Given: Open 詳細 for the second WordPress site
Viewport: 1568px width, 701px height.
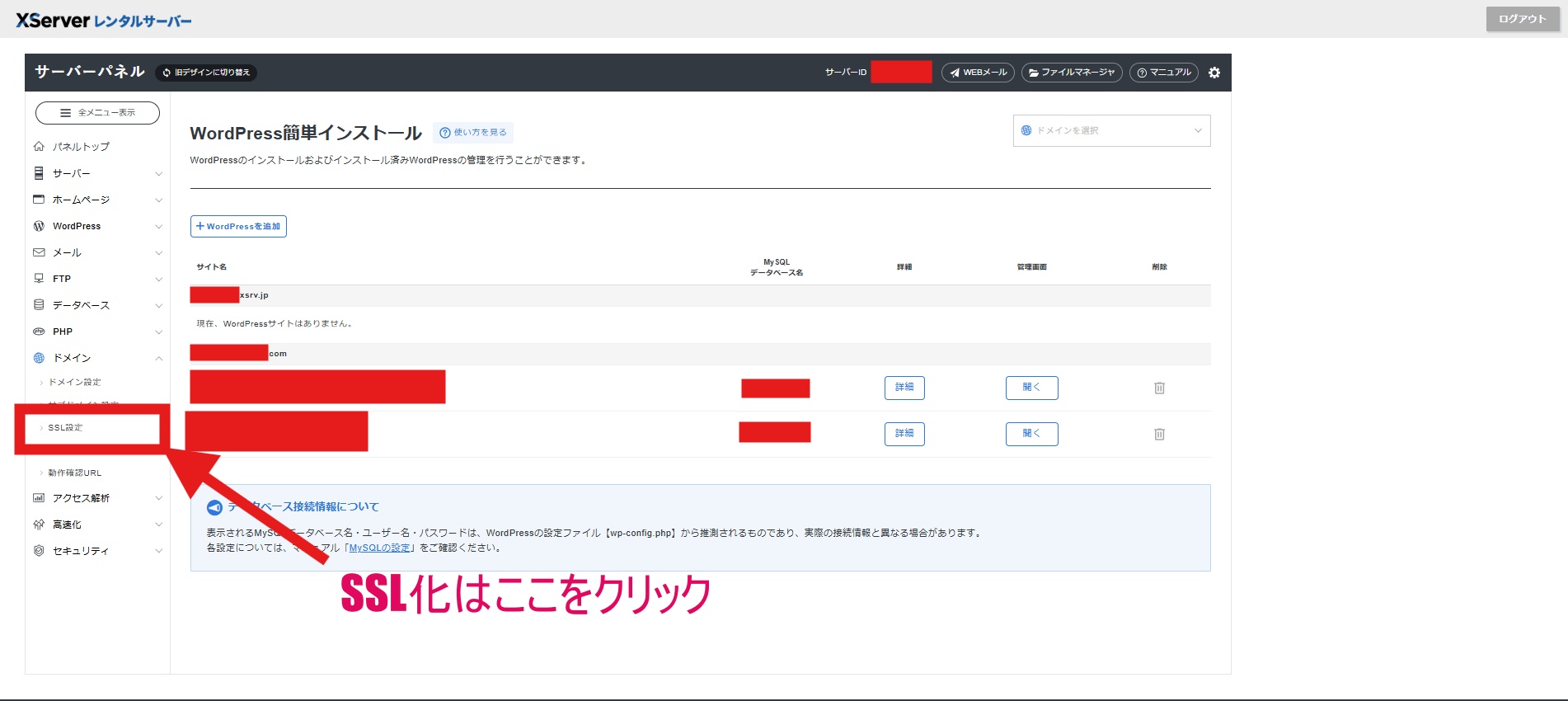Looking at the screenshot, I should (x=904, y=434).
